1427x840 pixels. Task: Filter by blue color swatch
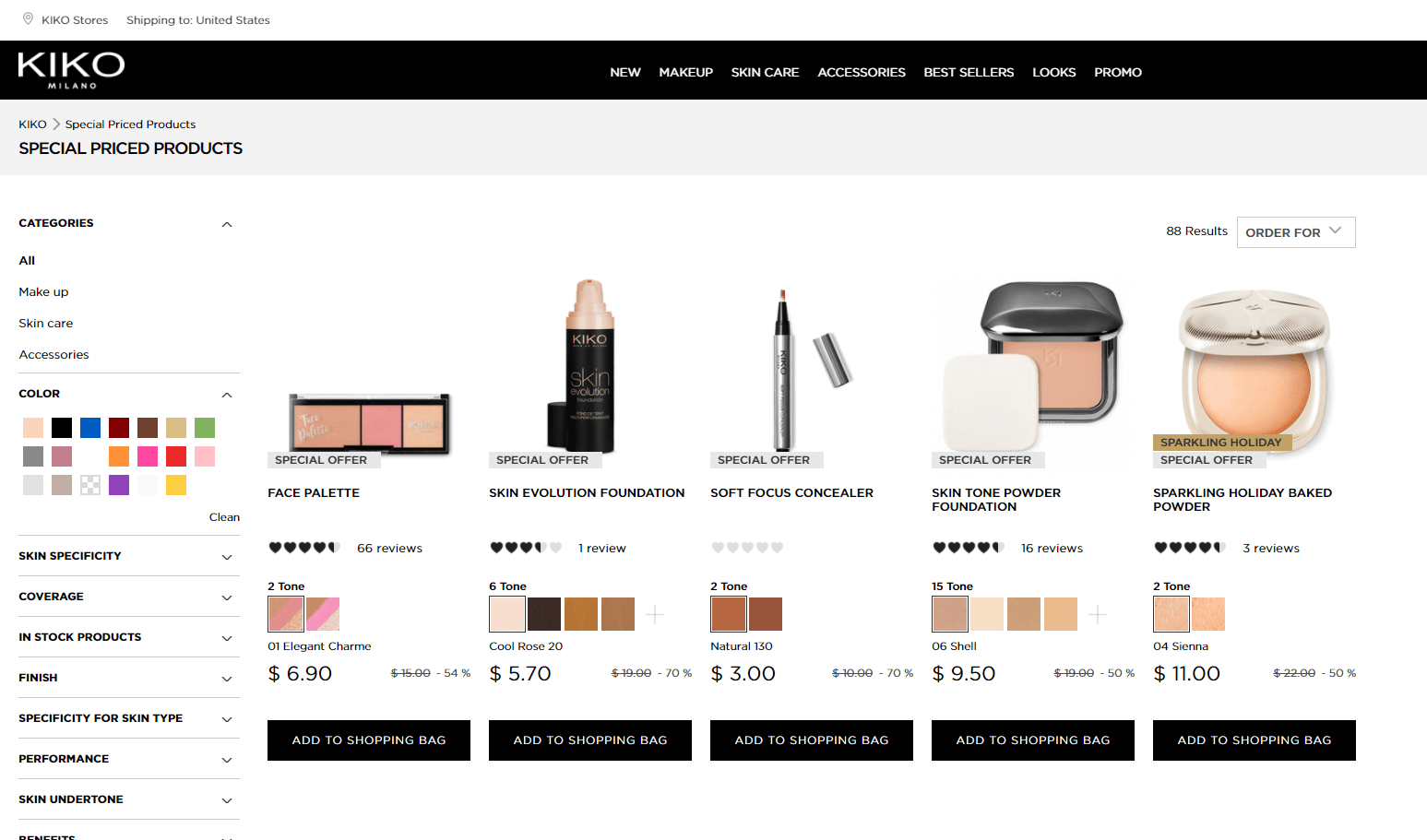(x=90, y=428)
